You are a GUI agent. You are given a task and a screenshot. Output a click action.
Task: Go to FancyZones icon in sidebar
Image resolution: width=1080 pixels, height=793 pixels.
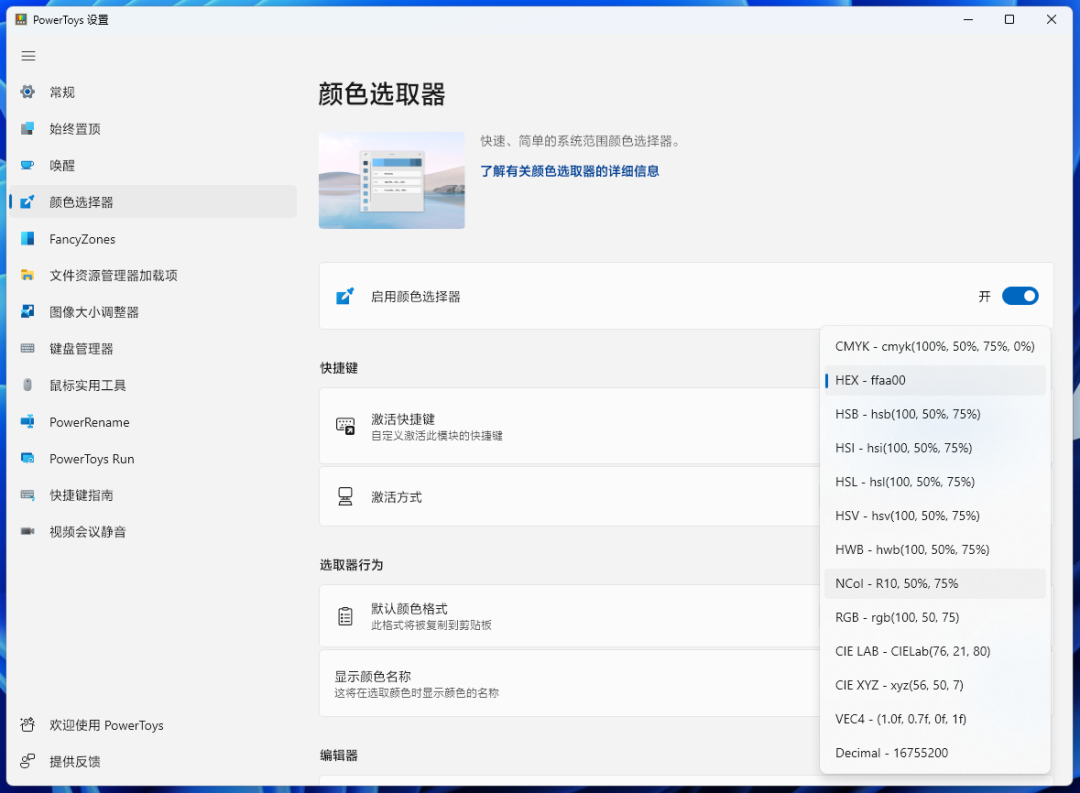tap(28, 238)
